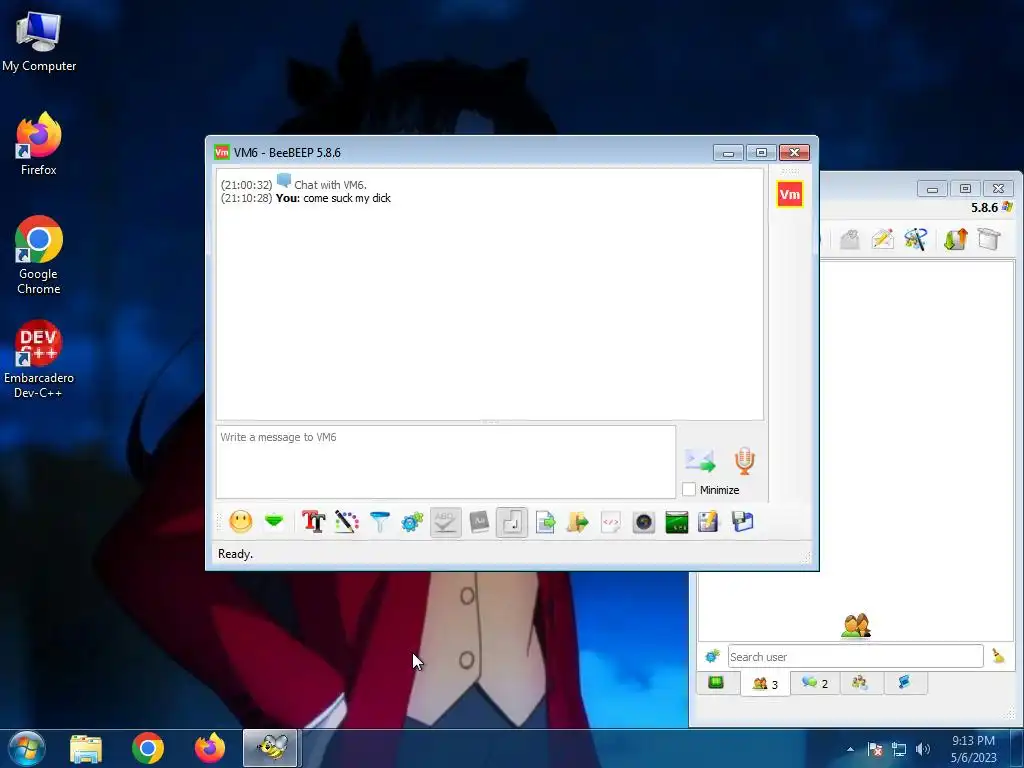Image resolution: width=1024 pixels, height=768 pixels.
Task: Maximize the VM6 chat window
Action: pos(761,152)
